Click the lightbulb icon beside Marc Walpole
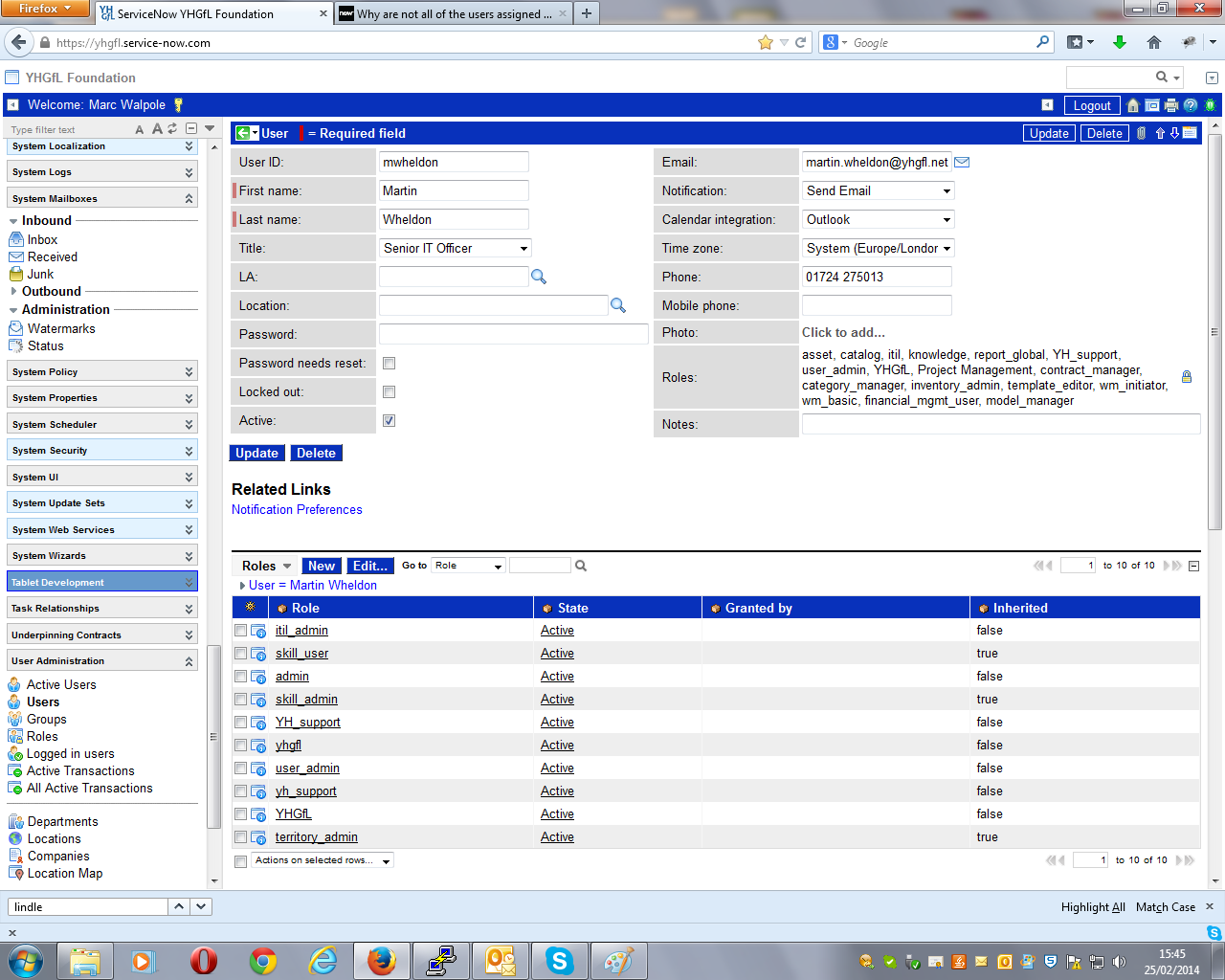The width and height of the screenshot is (1225, 980). click(178, 105)
